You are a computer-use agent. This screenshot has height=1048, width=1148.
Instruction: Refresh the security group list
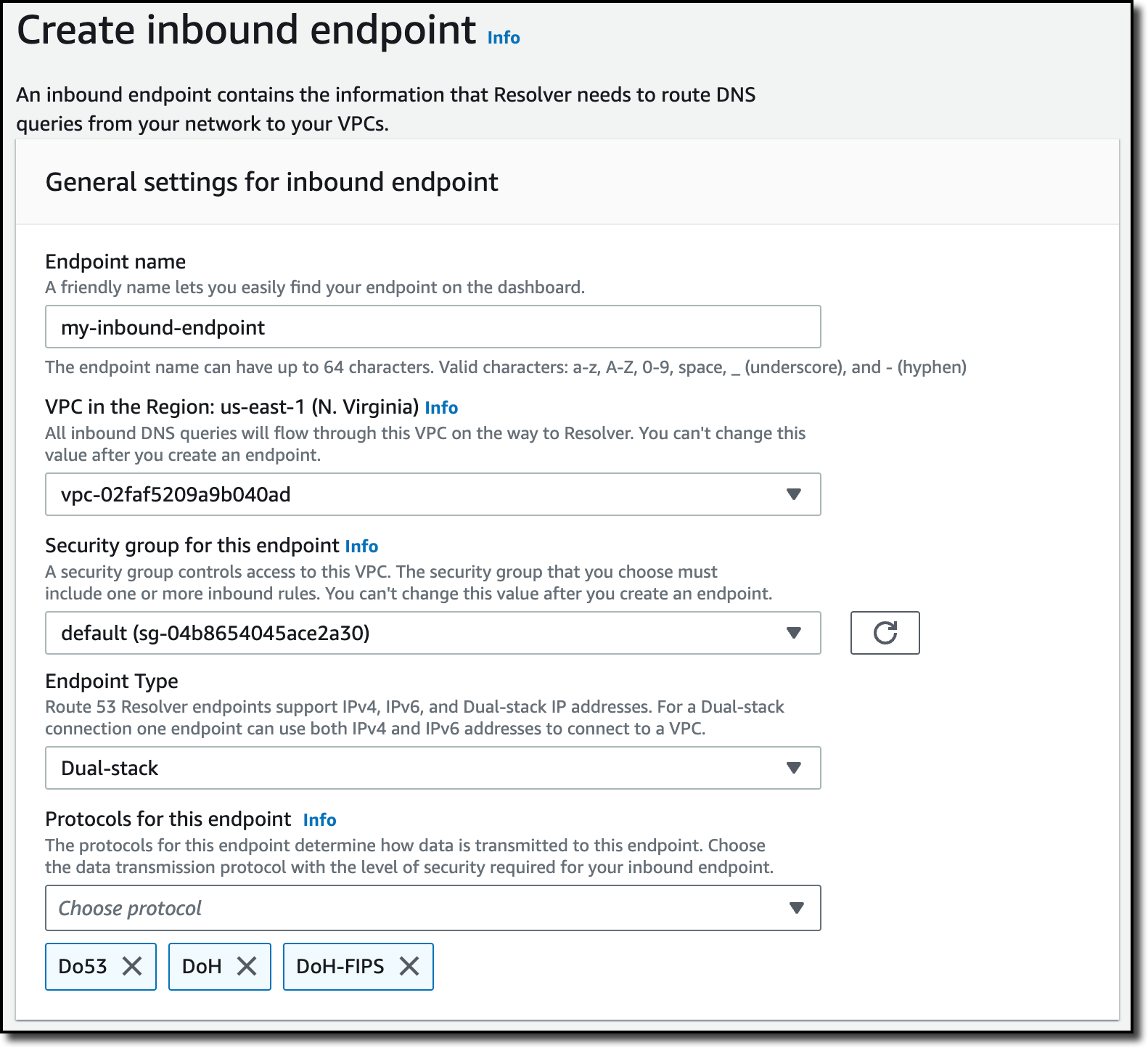885,633
